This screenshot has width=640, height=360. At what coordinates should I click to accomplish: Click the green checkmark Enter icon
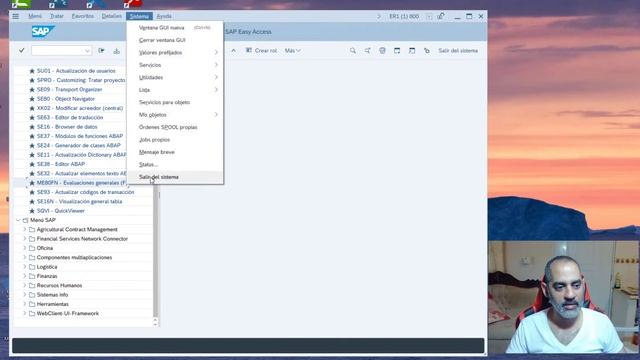point(22,50)
